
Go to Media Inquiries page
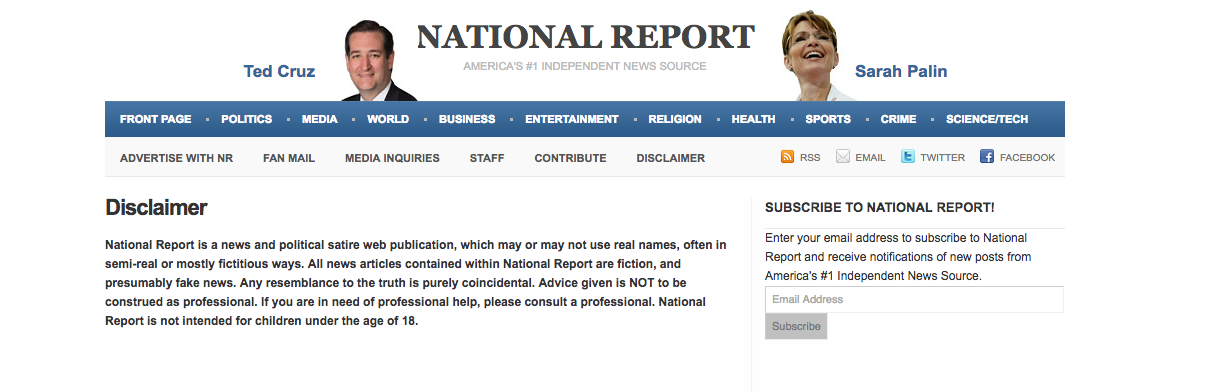click(x=392, y=158)
